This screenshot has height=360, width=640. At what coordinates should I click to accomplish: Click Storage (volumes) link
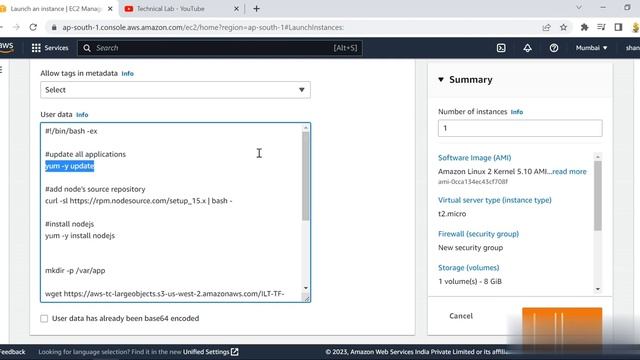(469, 268)
